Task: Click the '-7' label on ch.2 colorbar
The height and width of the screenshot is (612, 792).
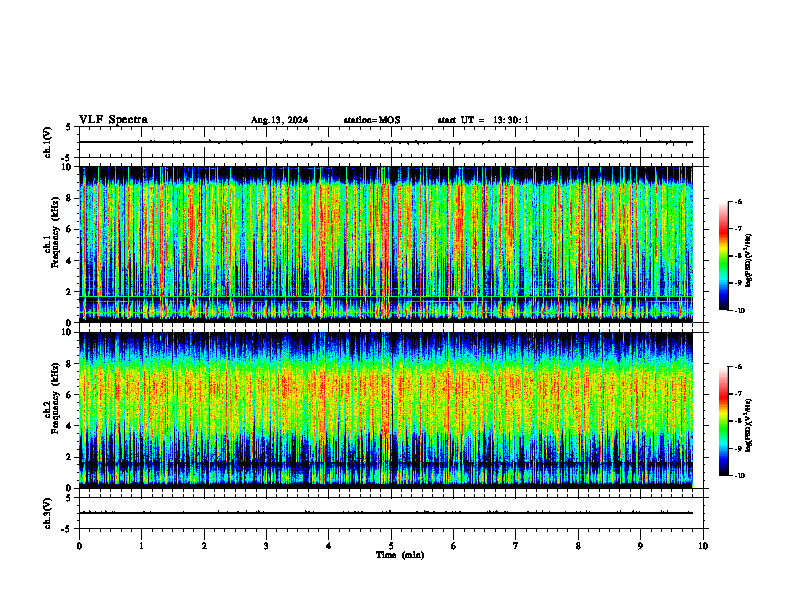Action: (x=737, y=394)
